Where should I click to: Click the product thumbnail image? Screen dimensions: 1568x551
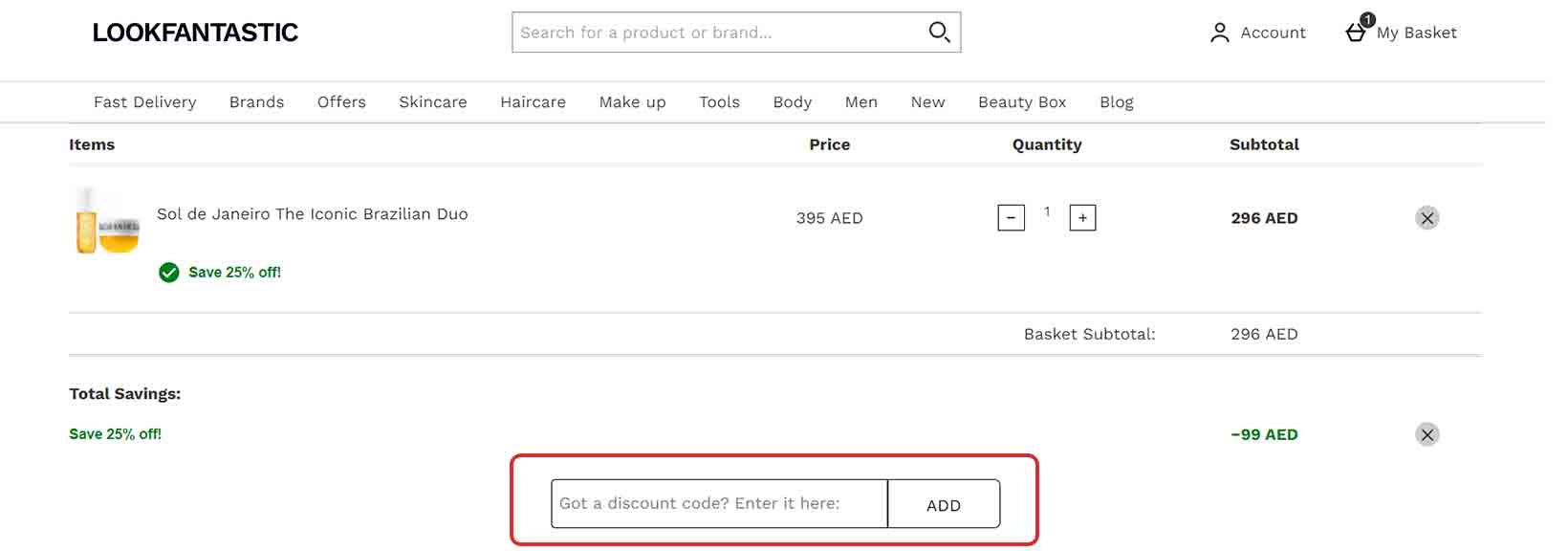tap(105, 222)
